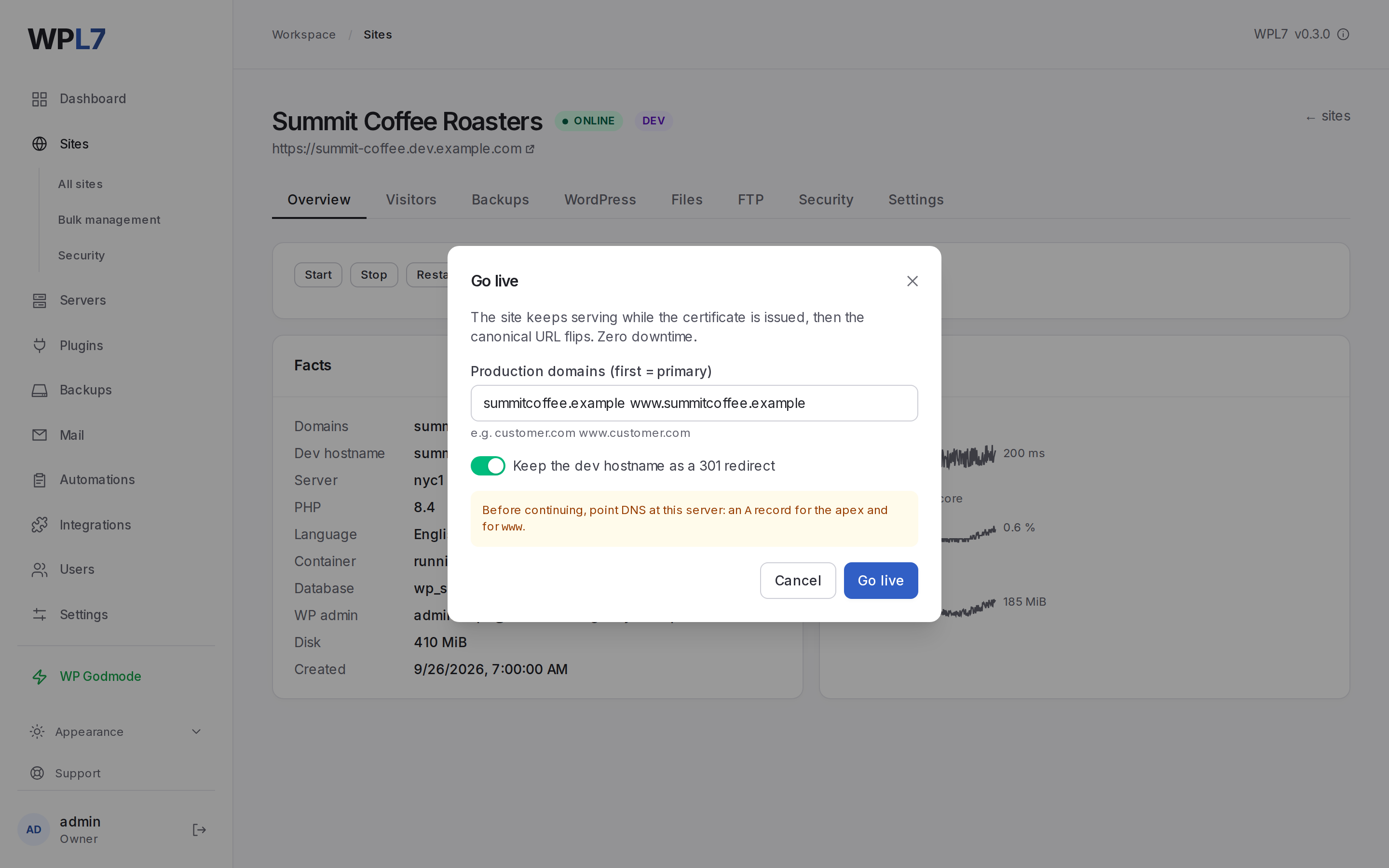The height and width of the screenshot is (868, 1389).
Task: Click the WP Godmode lightning icon
Action: pos(40,677)
